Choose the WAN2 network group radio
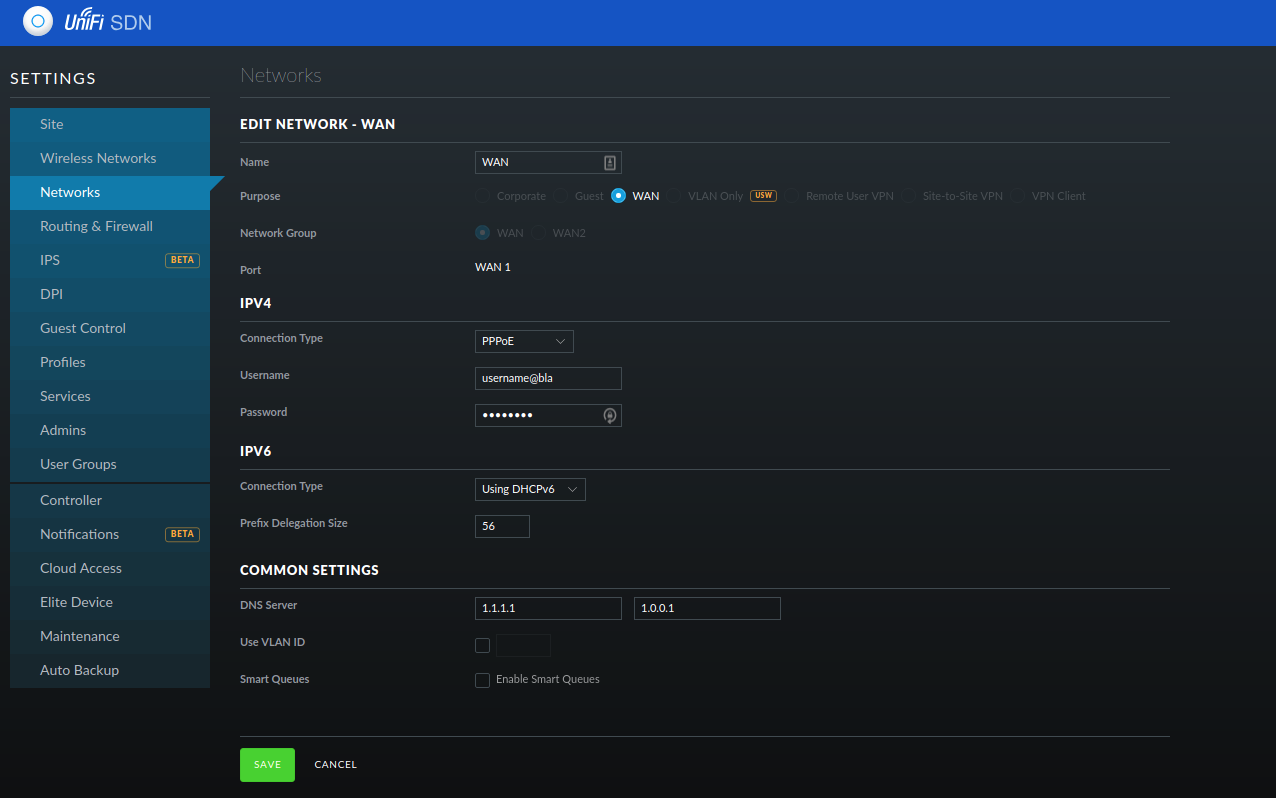The height and width of the screenshot is (798, 1276). coord(539,233)
